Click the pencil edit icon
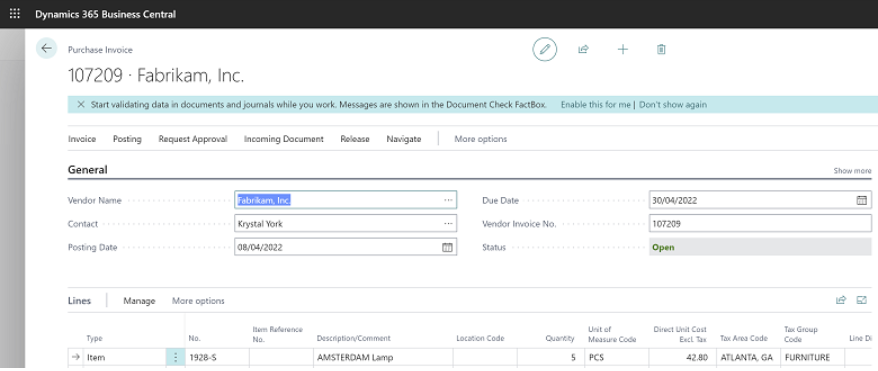 click(x=544, y=49)
